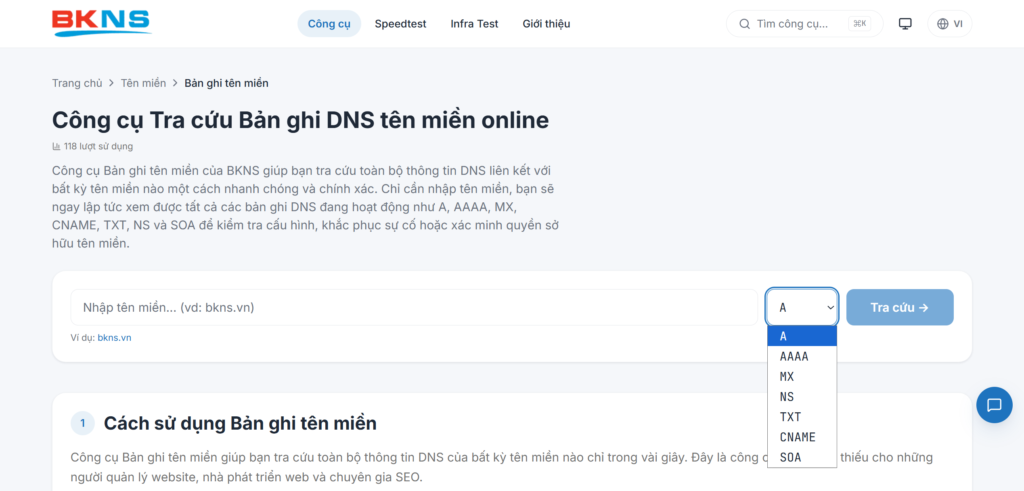Open the VI language selector
This screenshot has width=1024, height=491.
(950, 24)
